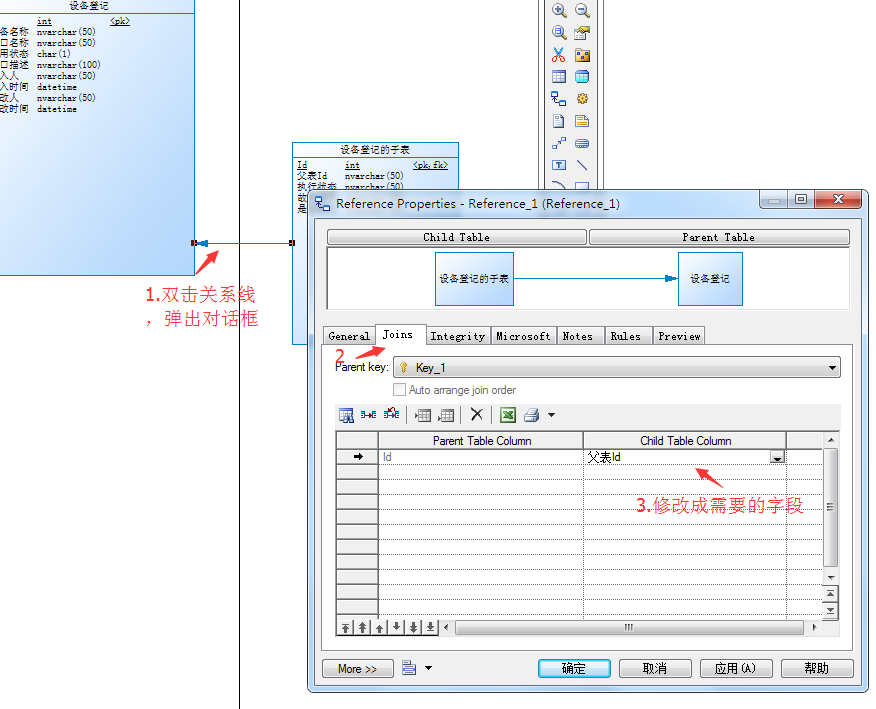
Task: Select the red scissors Delete tool
Action: point(559,55)
